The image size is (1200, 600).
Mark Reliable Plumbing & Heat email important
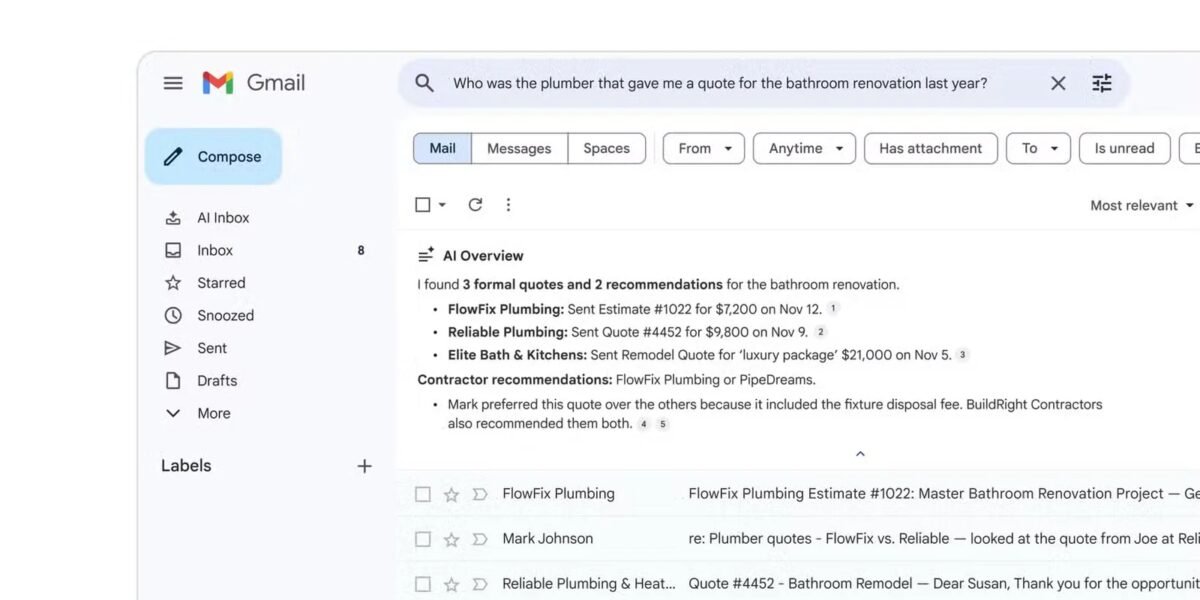pos(479,584)
